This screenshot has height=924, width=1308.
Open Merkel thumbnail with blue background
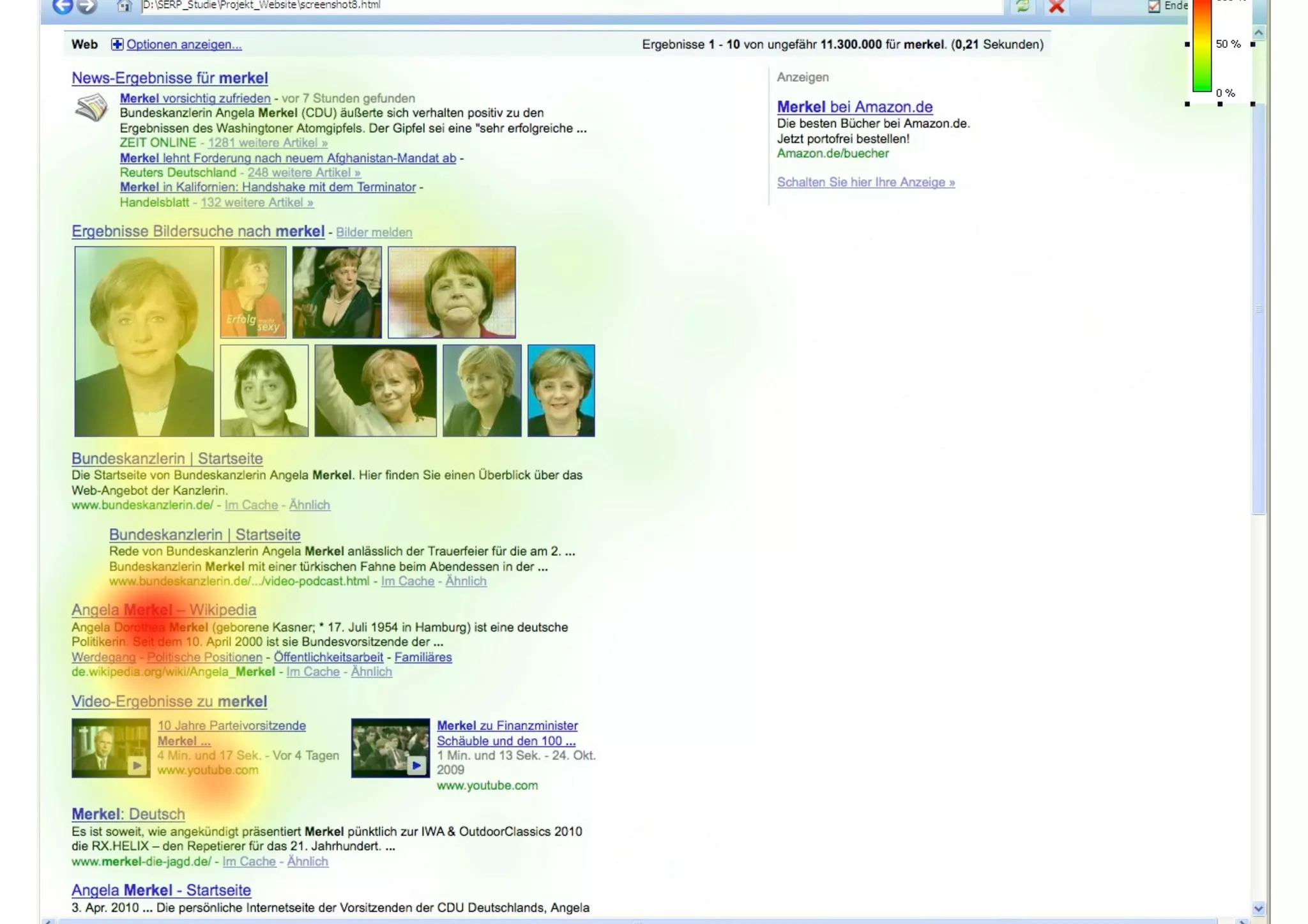point(561,391)
